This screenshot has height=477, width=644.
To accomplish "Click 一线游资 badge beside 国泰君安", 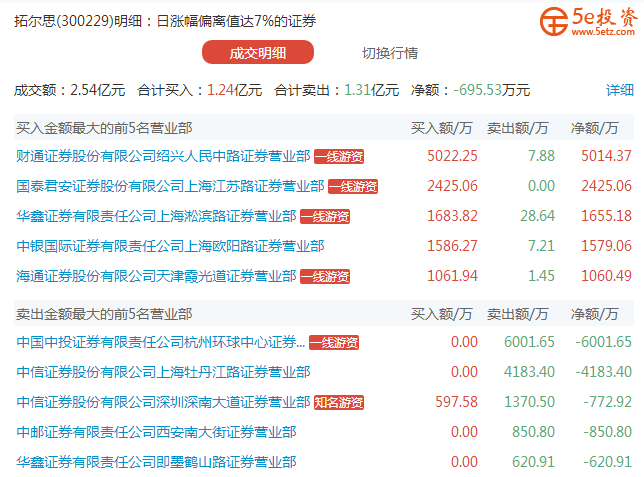I will pos(353,187).
